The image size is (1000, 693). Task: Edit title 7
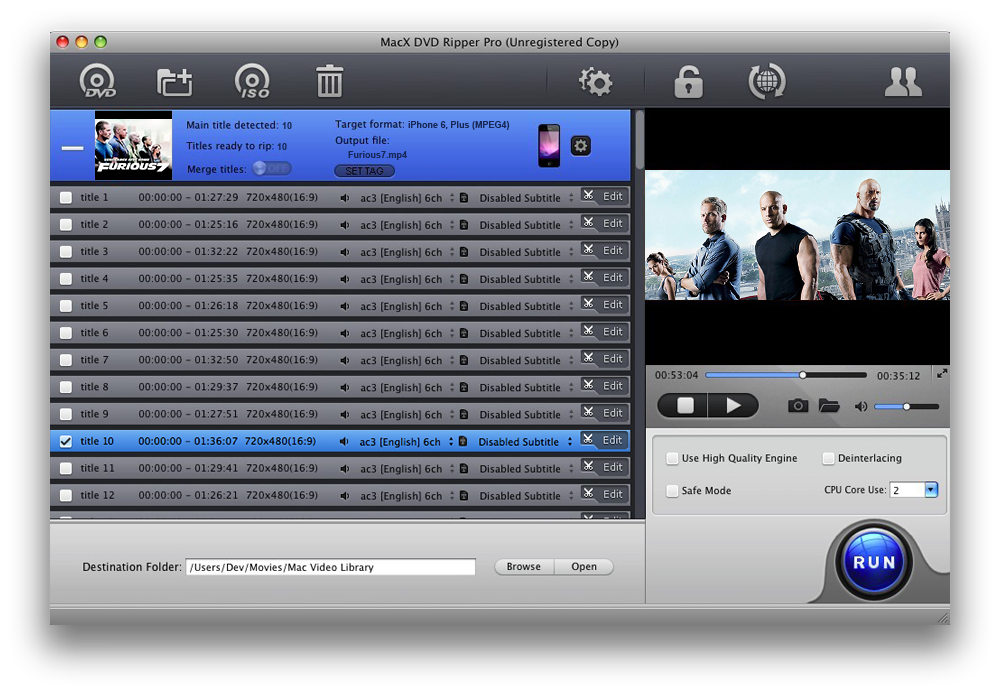[613, 358]
